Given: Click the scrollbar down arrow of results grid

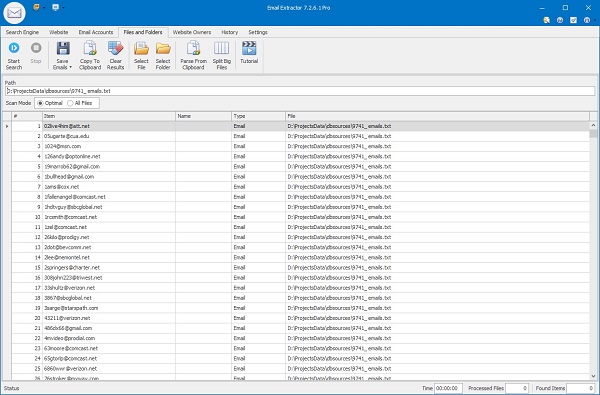Looking at the screenshot, I should (x=593, y=376).
